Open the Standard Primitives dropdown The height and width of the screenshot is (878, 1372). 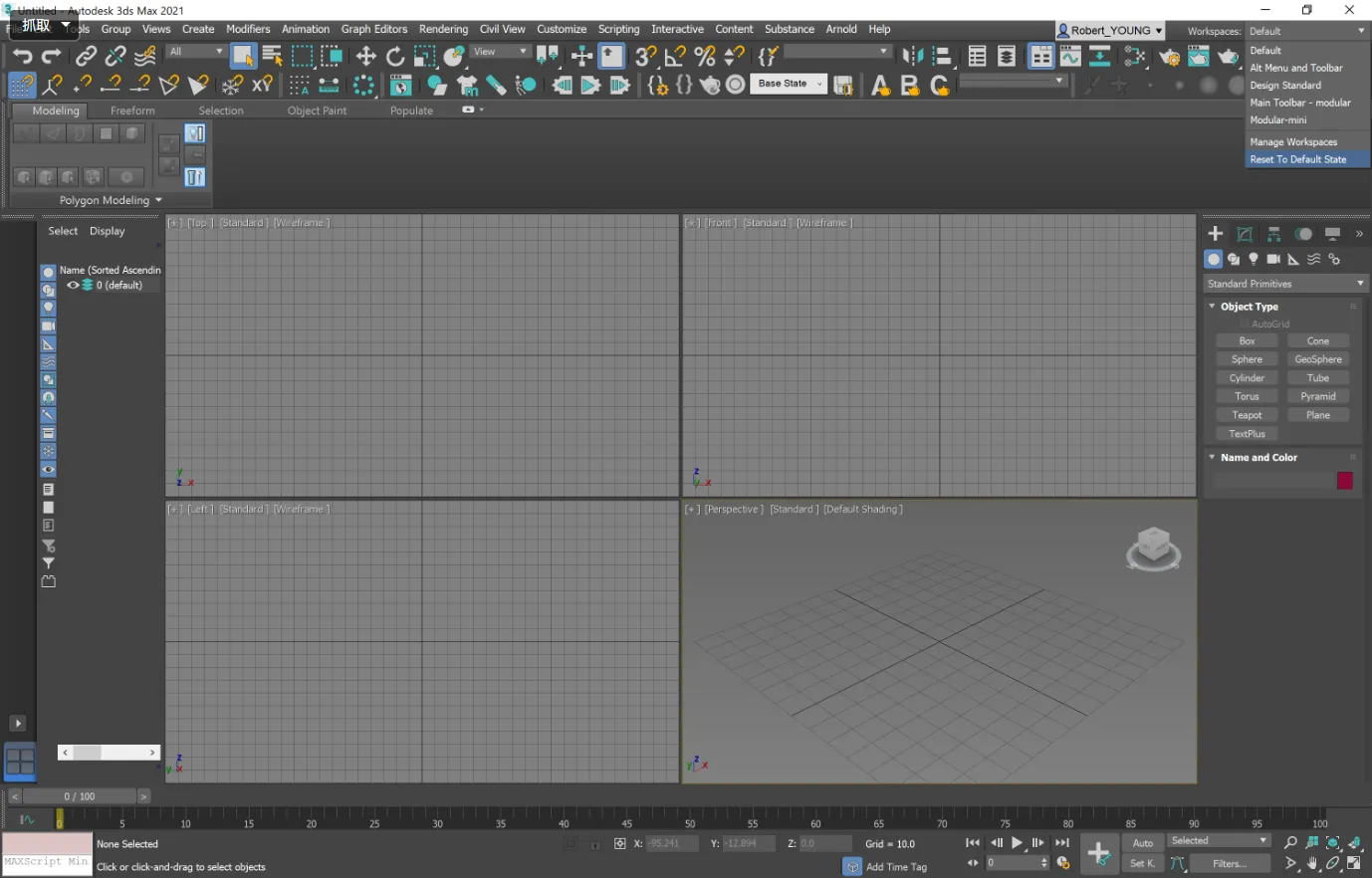pyautogui.click(x=1283, y=285)
